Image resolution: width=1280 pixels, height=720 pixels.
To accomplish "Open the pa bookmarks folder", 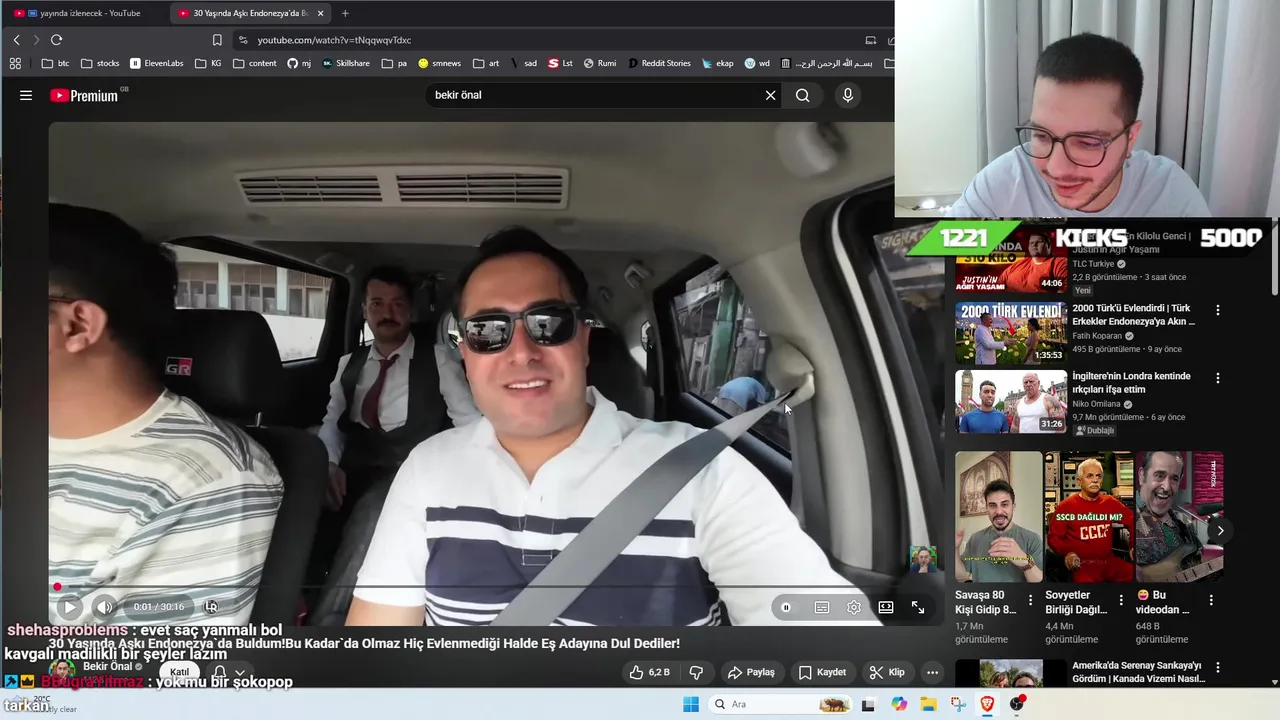I will [394, 63].
